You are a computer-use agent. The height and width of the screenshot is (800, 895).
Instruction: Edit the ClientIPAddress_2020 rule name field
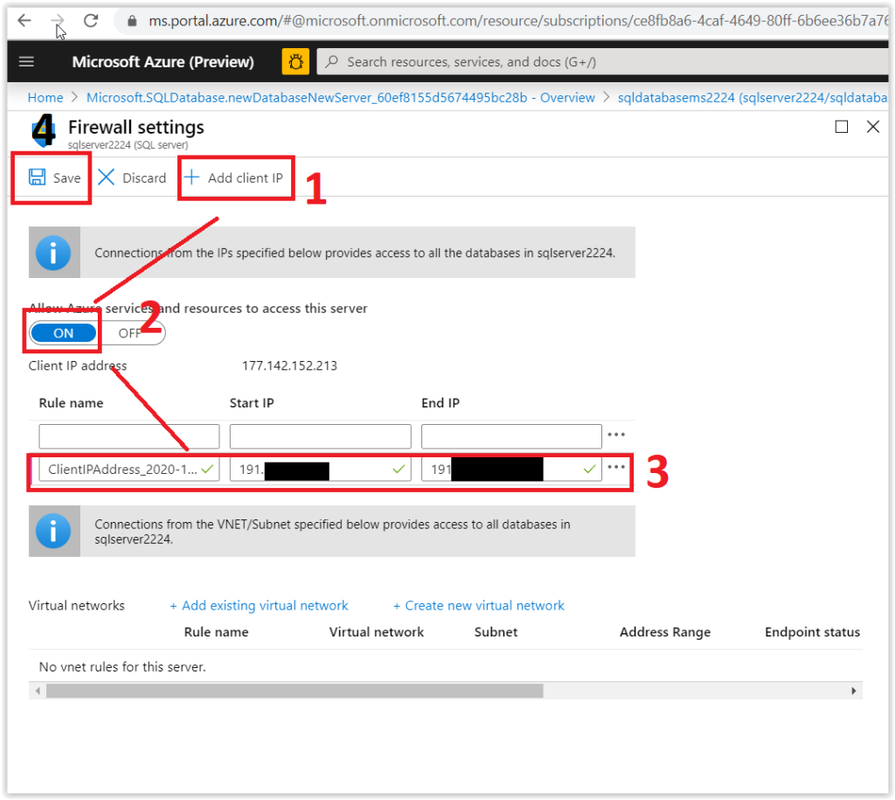pos(129,469)
